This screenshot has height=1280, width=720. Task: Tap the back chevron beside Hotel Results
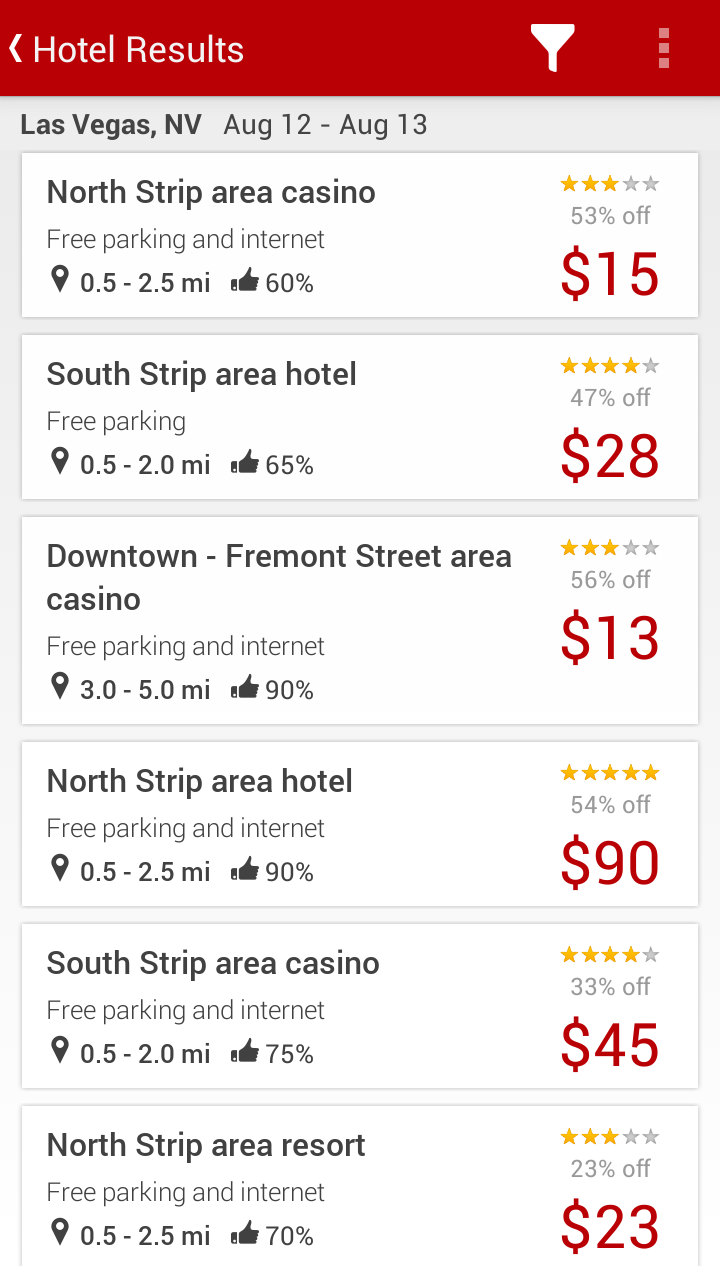(x=16, y=48)
